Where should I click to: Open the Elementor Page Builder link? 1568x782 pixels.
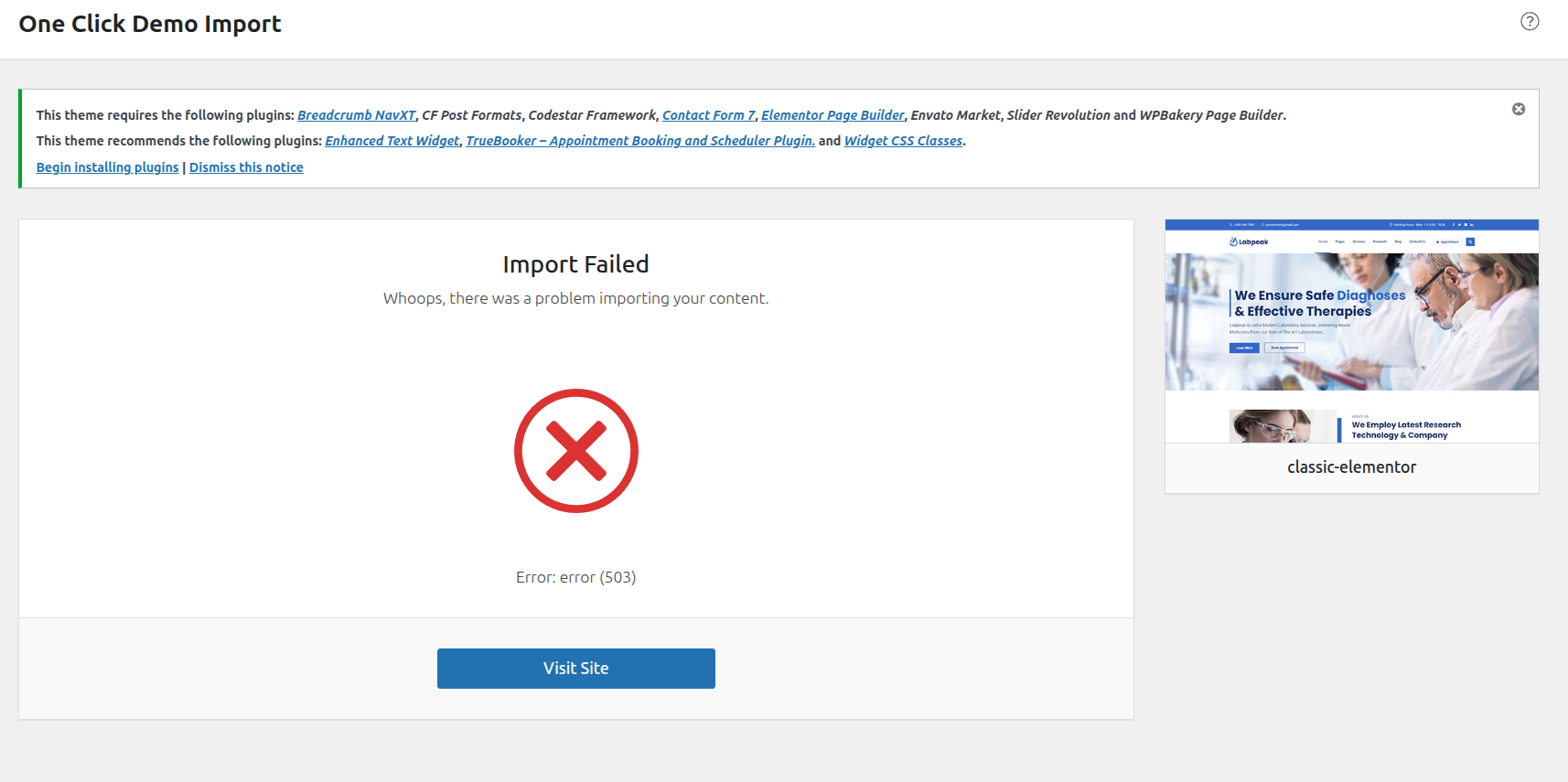[832, 115]
